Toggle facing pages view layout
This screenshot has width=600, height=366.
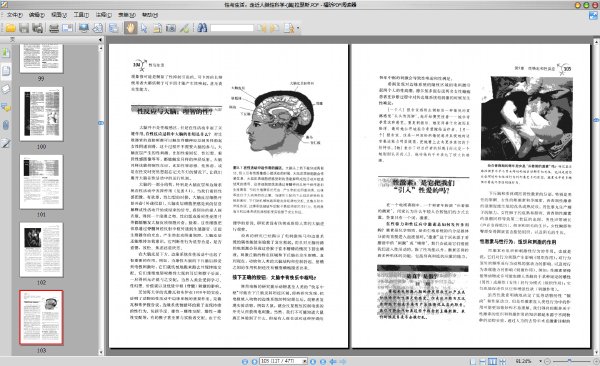[x=492, y=361]
